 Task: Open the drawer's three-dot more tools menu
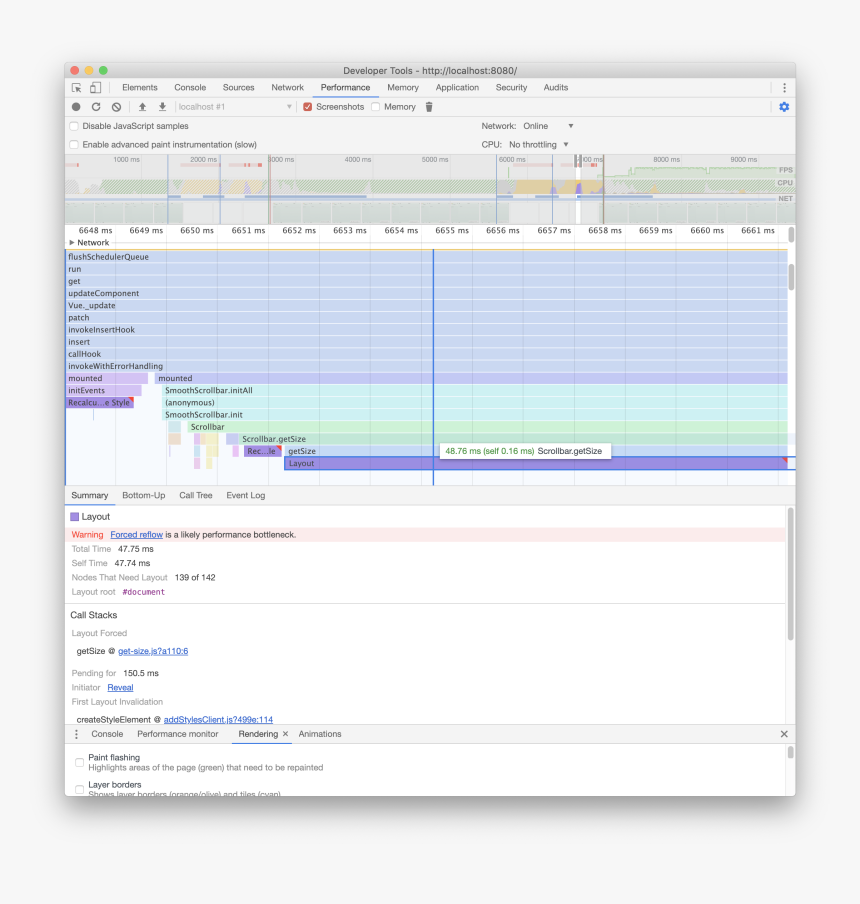(76, 734)
